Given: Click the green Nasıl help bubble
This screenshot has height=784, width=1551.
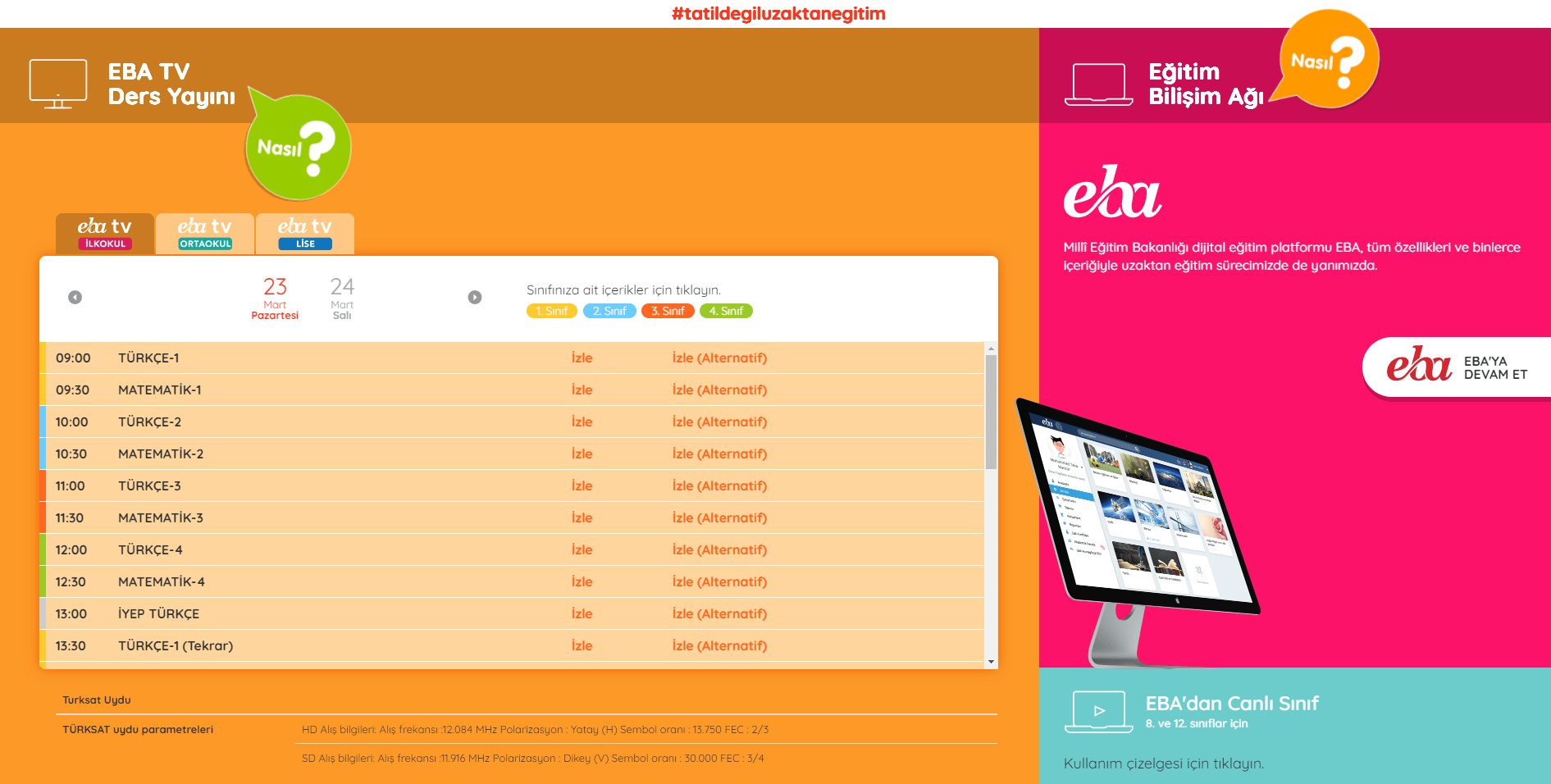Looking at the screenshot, I should click(x=298, y=148).
